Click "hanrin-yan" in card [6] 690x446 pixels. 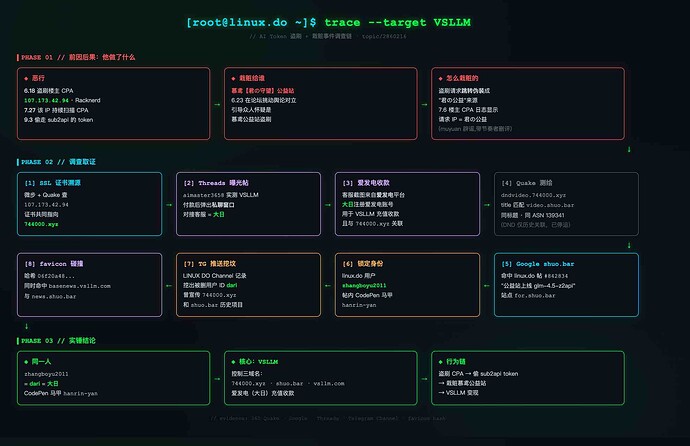coord(359,305)
